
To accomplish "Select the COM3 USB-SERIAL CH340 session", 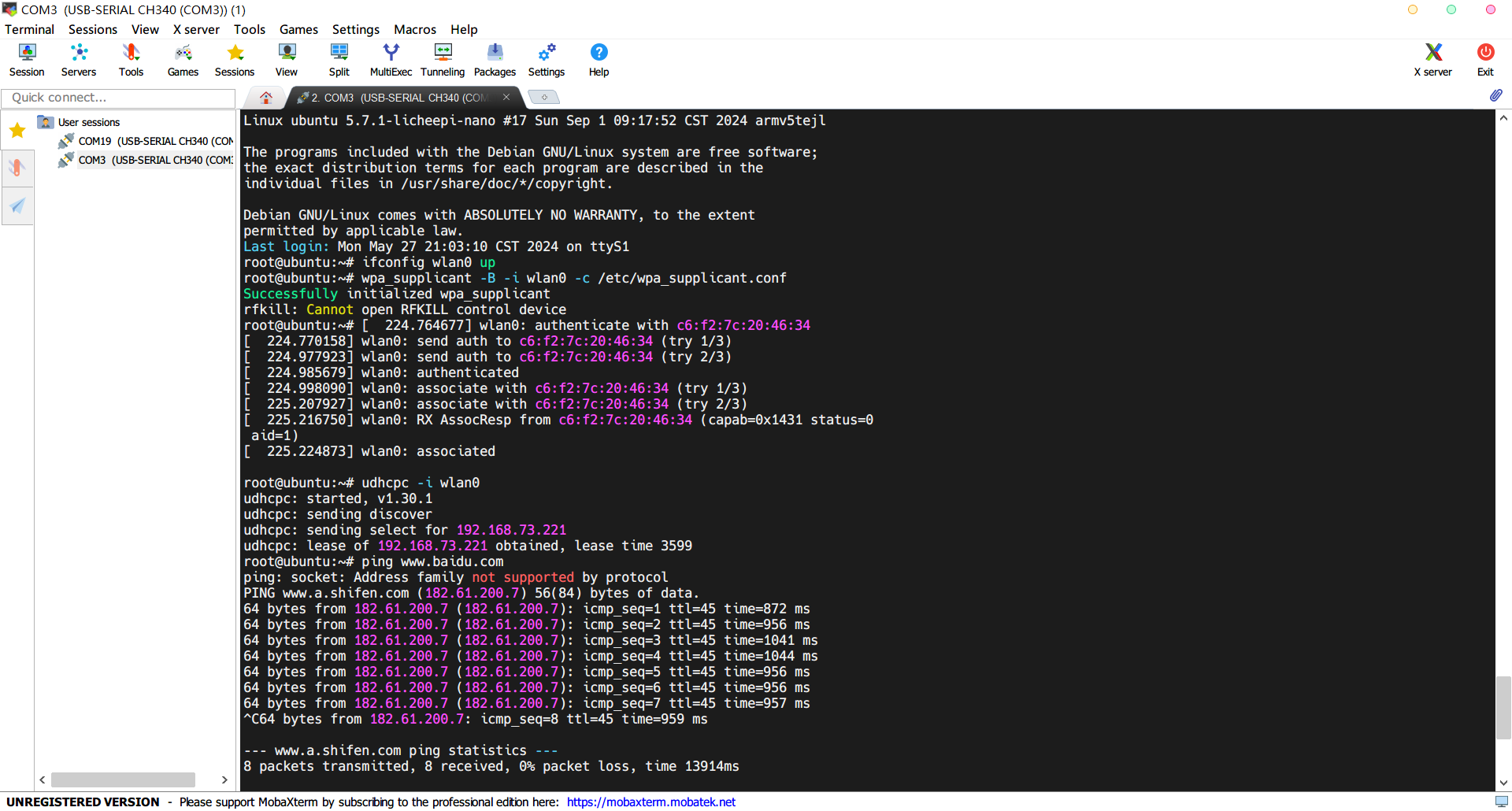I will pos(146,160).
